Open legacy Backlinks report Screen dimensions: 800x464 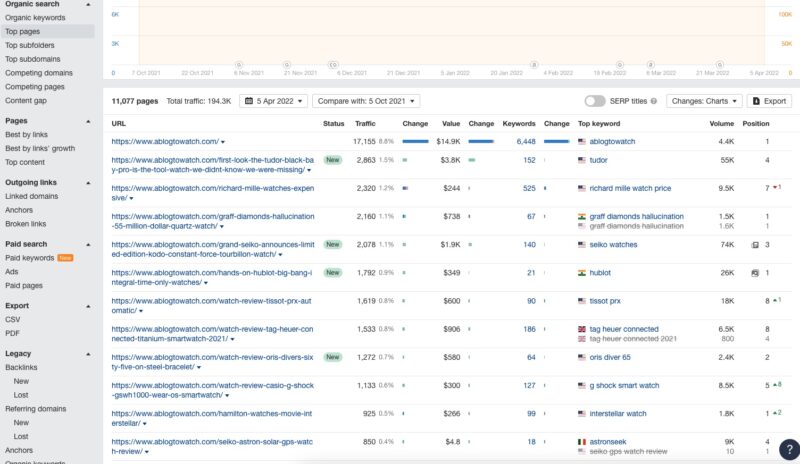click(x=21, y=368)
